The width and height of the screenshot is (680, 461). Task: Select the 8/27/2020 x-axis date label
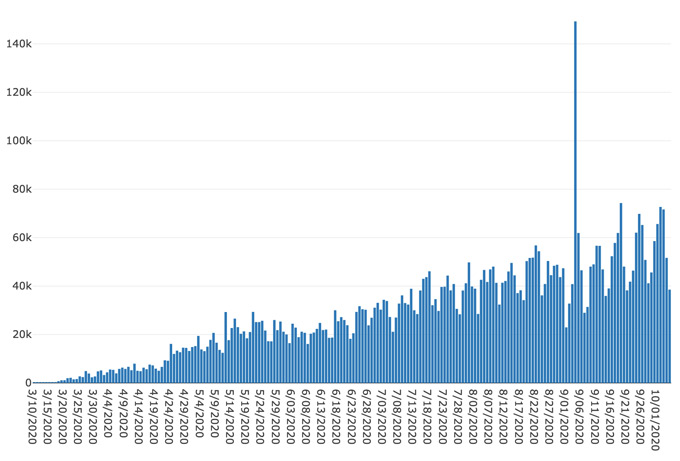(548, 416)
